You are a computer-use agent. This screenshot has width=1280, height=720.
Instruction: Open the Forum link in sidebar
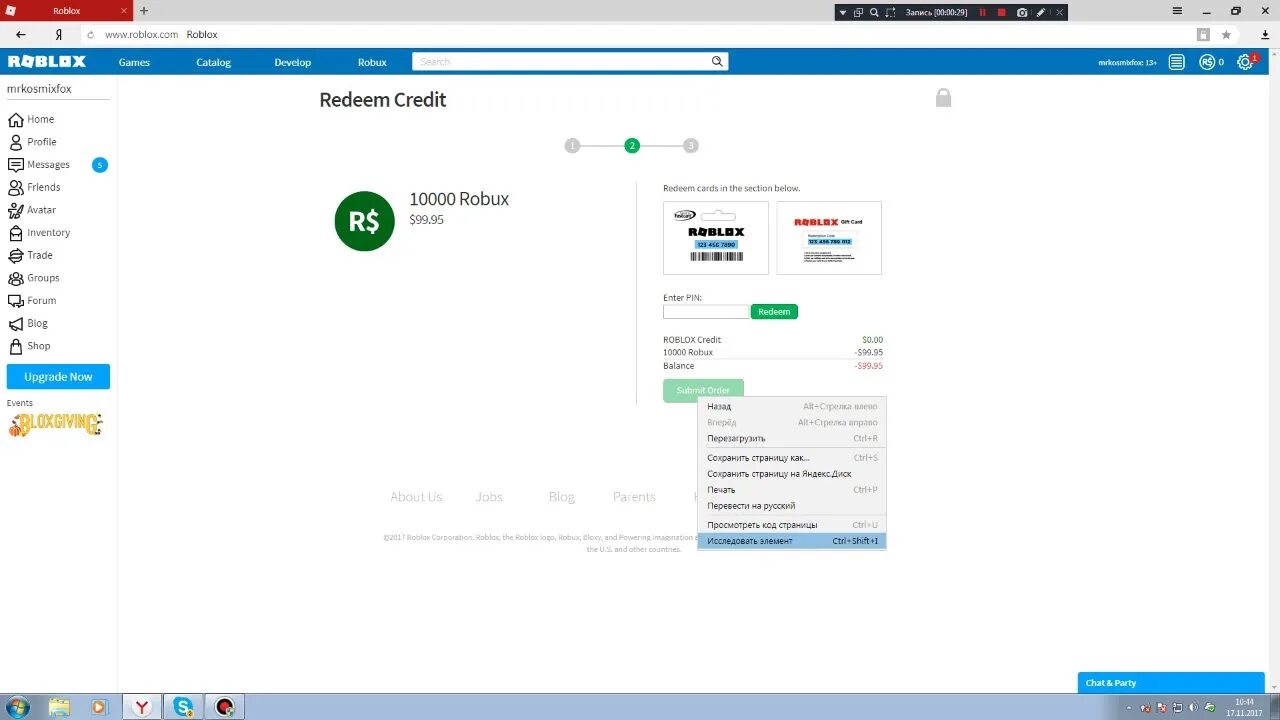41,301
